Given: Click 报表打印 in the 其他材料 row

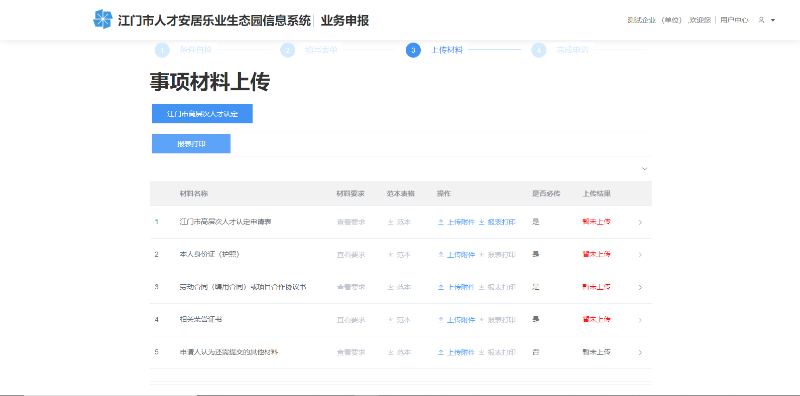Looking at the screenshot, I should click(497, 353).
